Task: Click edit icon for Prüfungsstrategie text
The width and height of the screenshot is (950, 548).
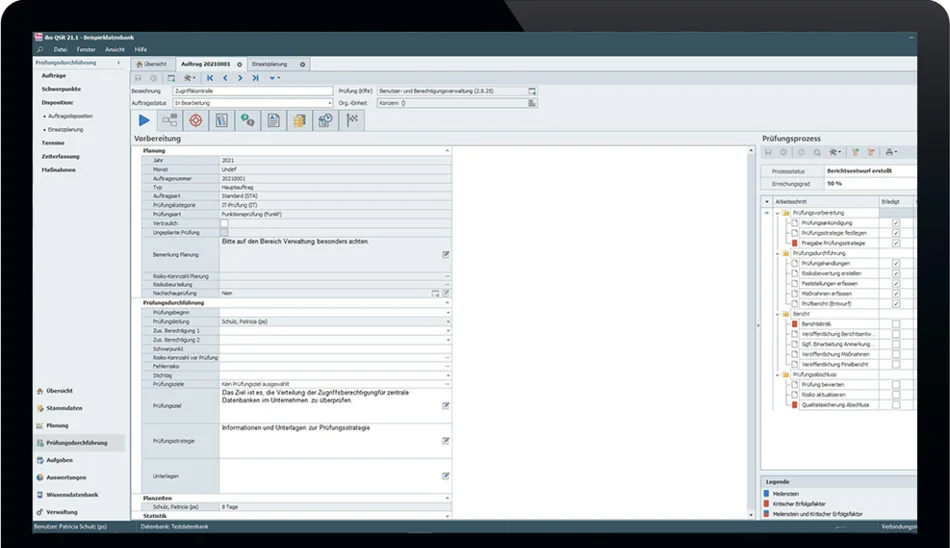Action: (x=445, y=441)
